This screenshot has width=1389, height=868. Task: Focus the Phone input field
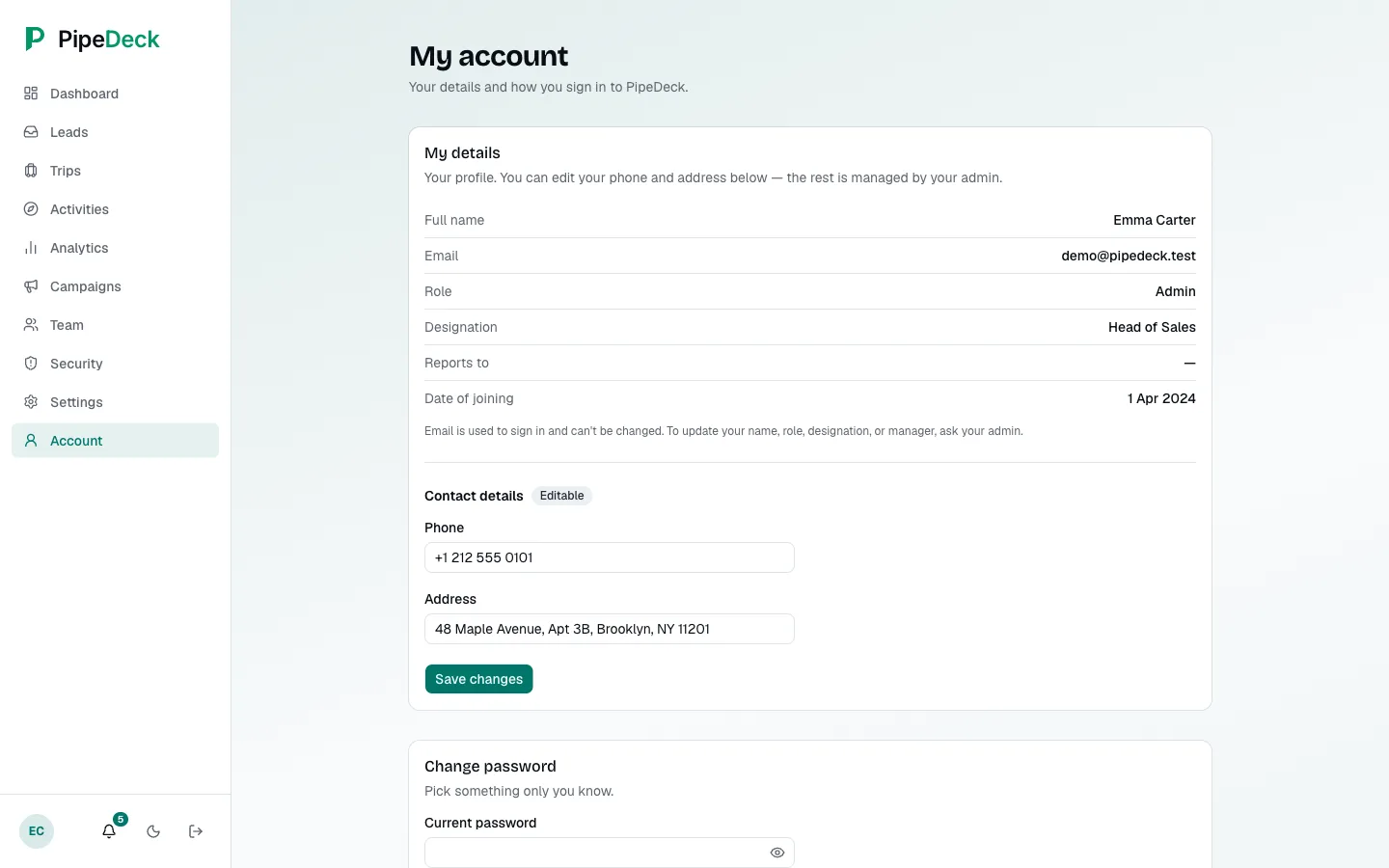pos(610,557)
